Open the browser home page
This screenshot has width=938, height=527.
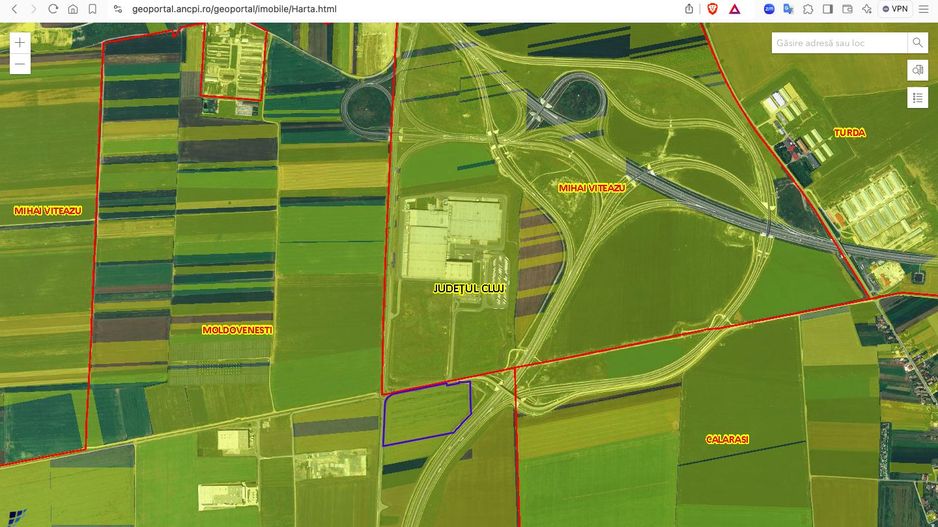73,9
